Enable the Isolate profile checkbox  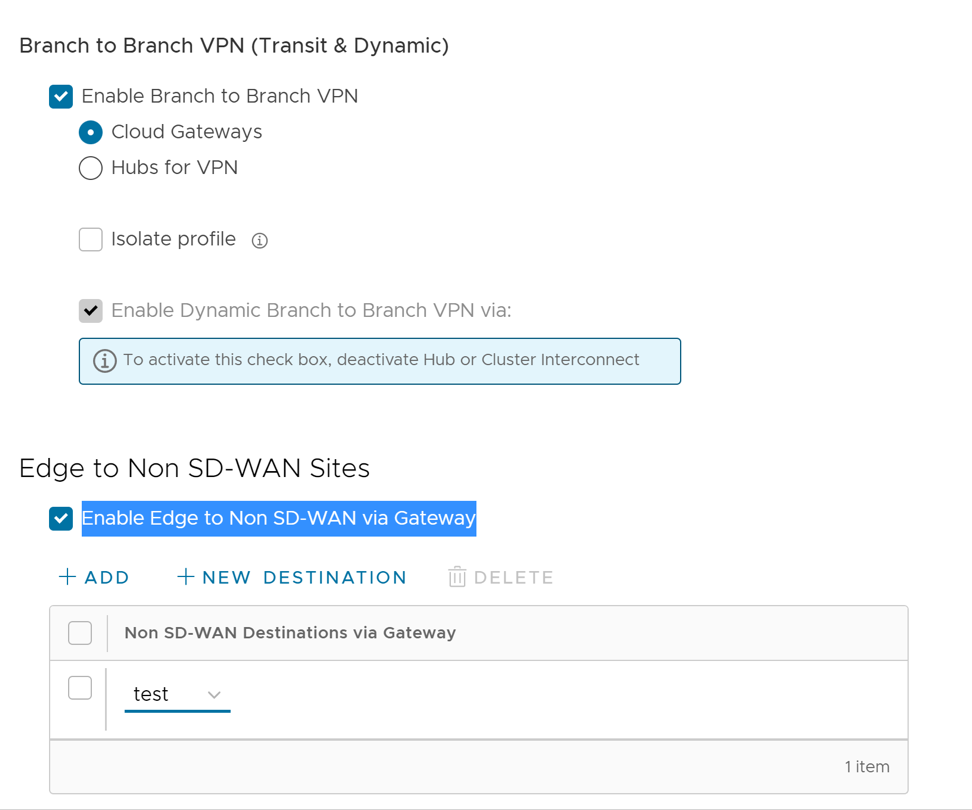pyautogui.click(x=90, y=240)
